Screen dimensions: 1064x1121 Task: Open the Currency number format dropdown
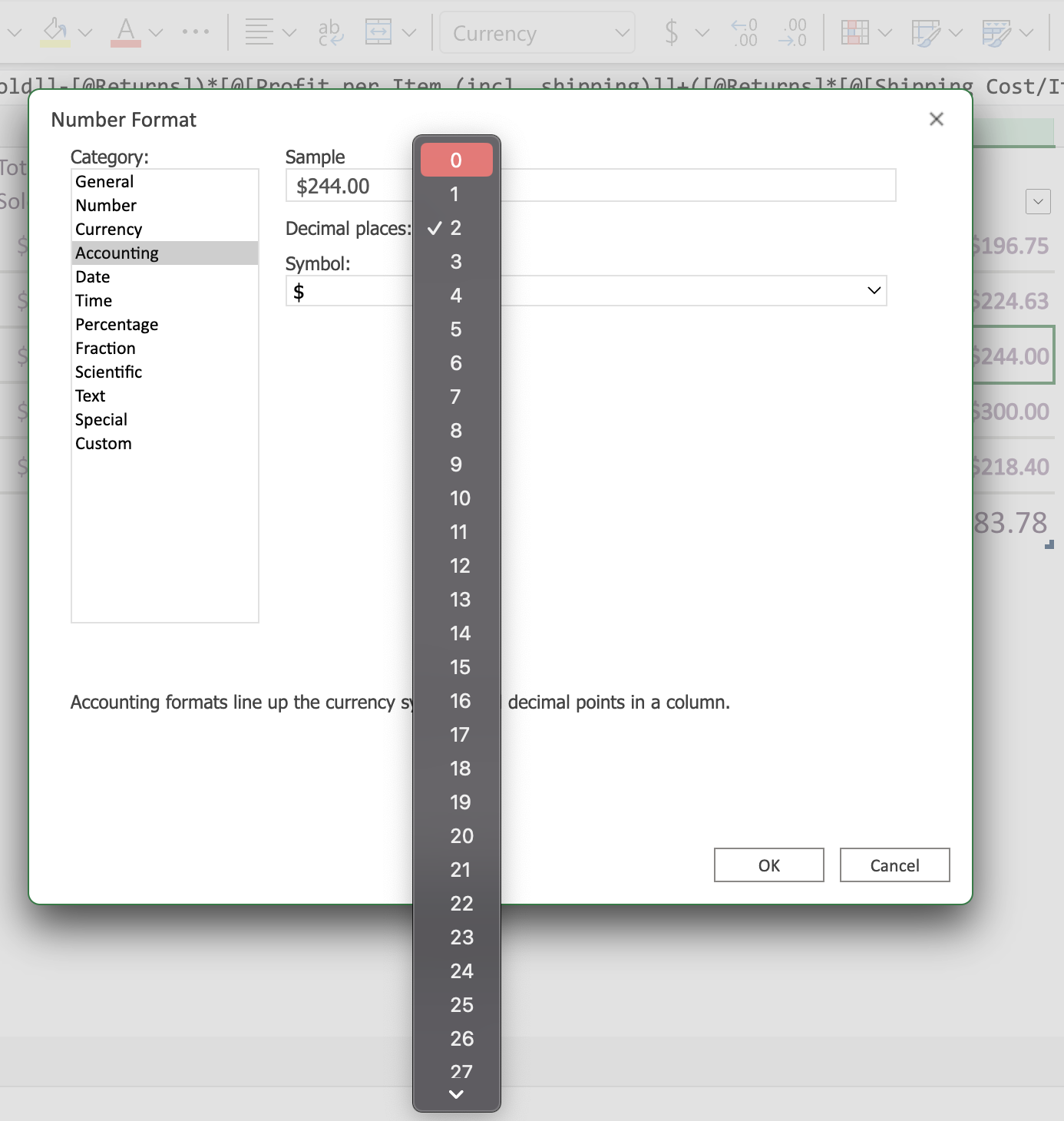coord(537,33)
